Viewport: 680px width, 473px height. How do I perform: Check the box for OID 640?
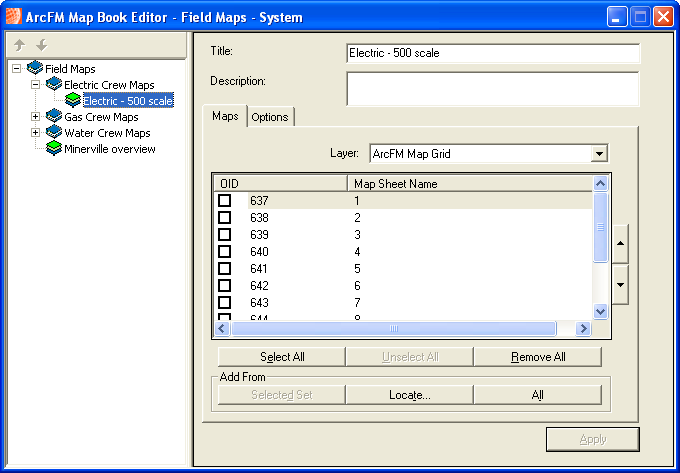[x=225, y=251]
